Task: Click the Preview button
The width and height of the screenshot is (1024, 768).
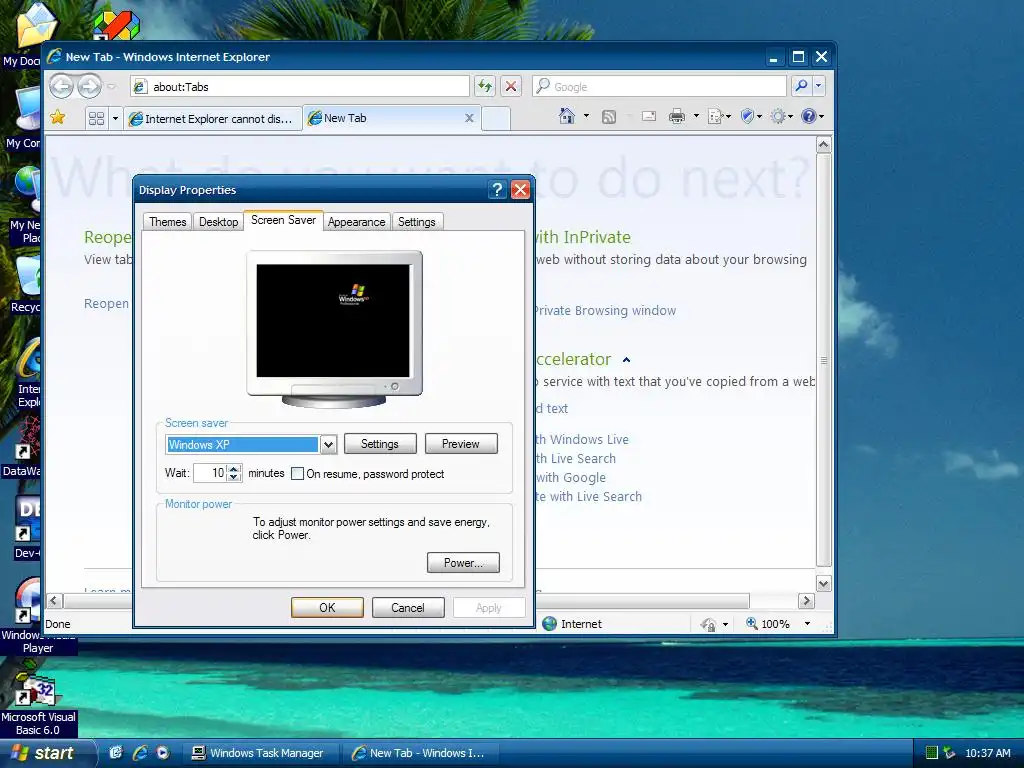Action: tap(460, 444)
